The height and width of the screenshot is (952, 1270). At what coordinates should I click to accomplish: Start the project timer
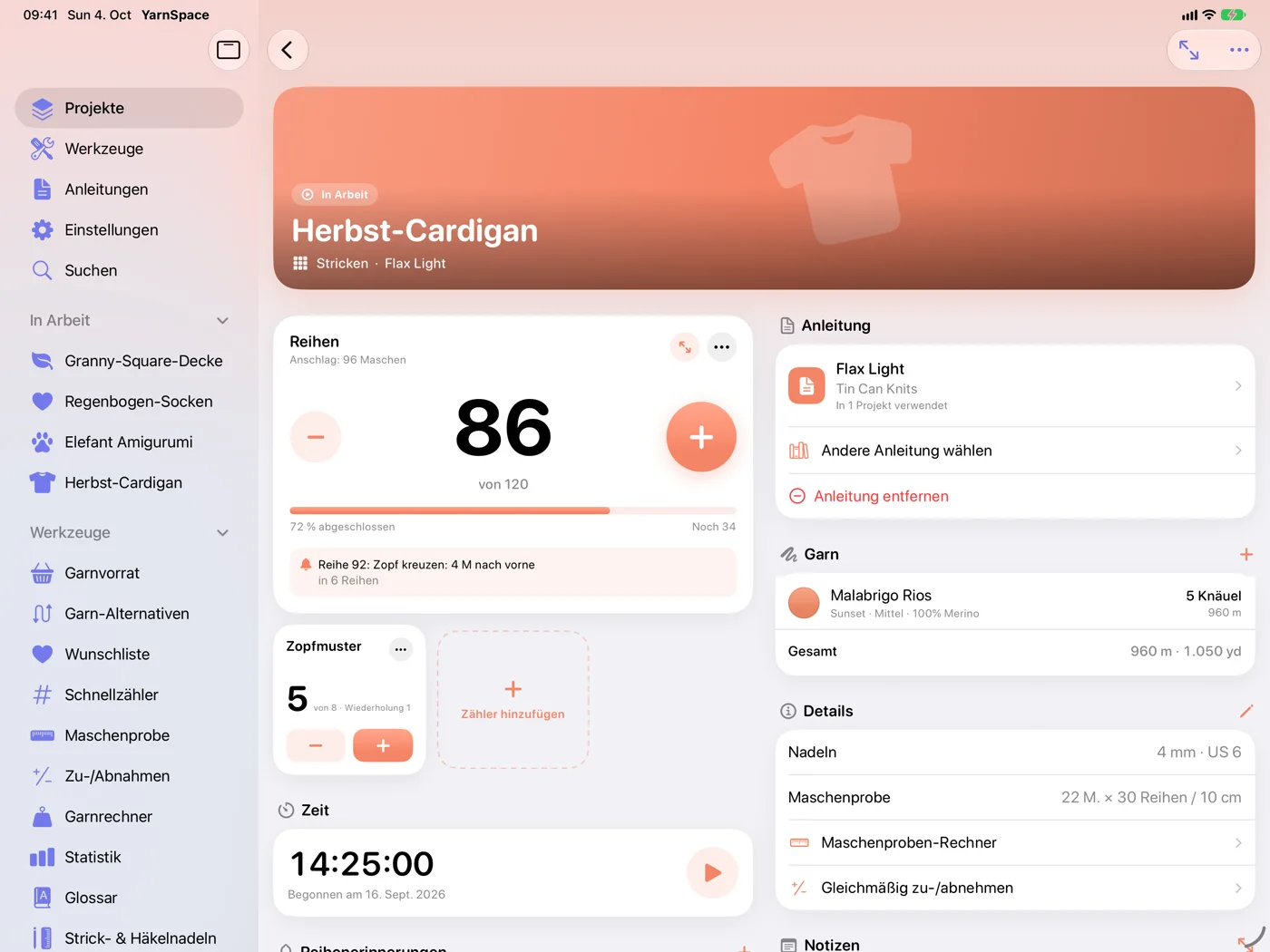point(713,872)
